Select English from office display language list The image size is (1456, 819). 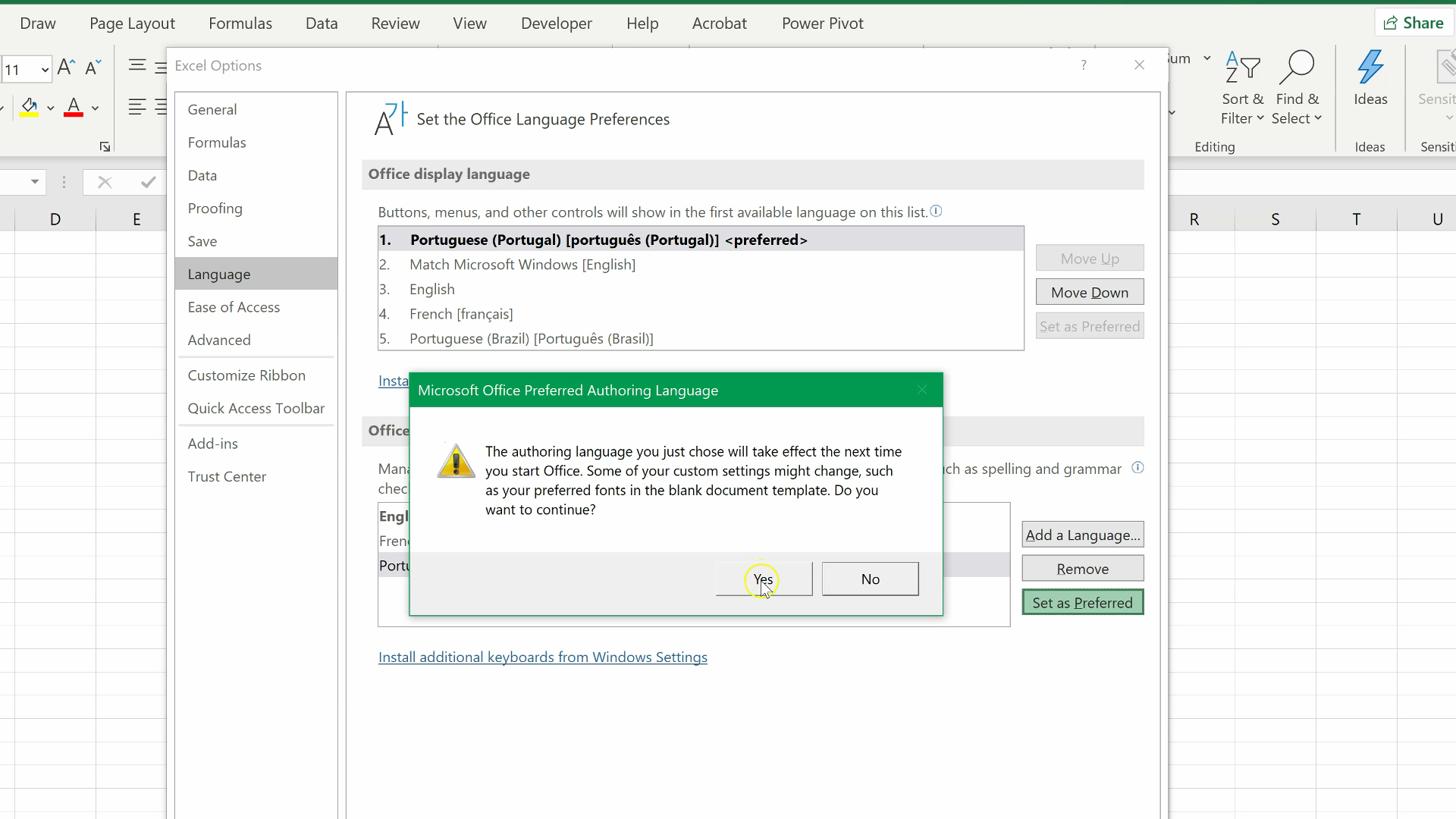pyautogui.click(x=432, y=289)
